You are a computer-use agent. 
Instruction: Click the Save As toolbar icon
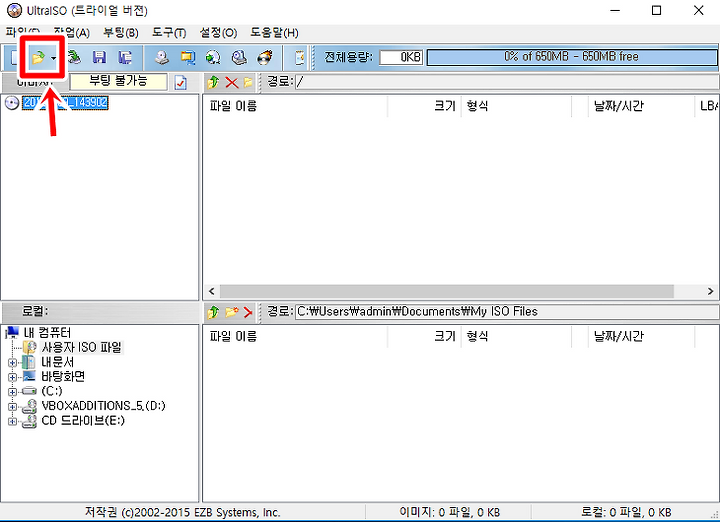125,57
